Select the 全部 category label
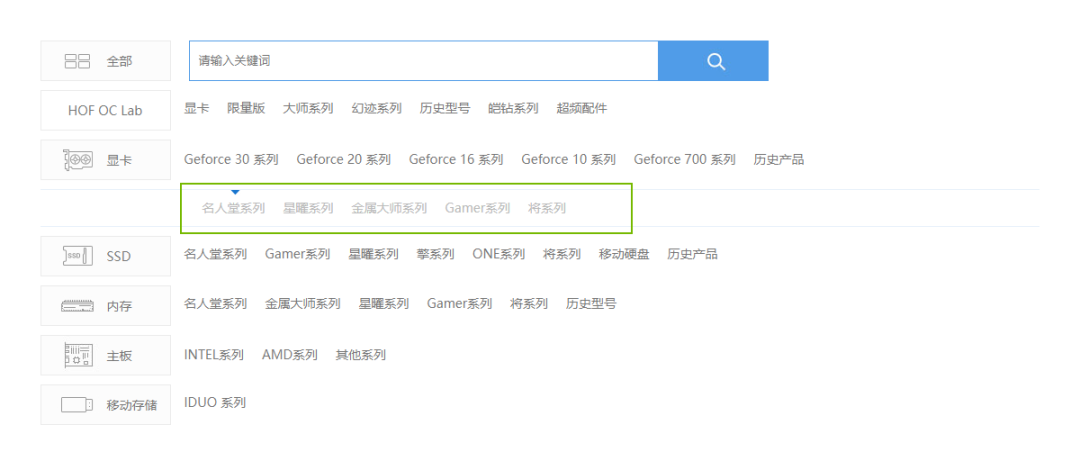Image resolution: width=1080 pixels, height=461 pixels. pos(118,61)
